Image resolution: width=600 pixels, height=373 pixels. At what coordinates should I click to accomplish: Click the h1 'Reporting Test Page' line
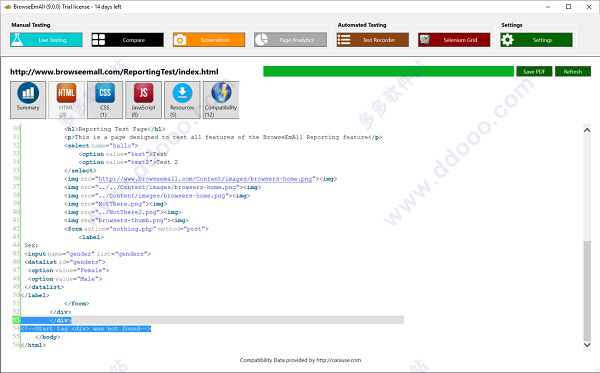pyautogui.click(x=114, y=129)
